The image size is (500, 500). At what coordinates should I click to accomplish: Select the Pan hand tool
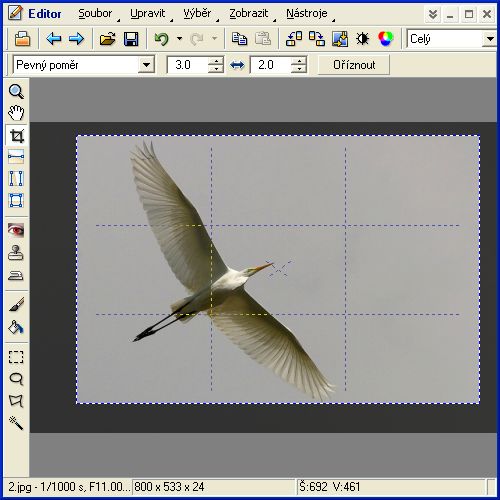coord(16,113)
